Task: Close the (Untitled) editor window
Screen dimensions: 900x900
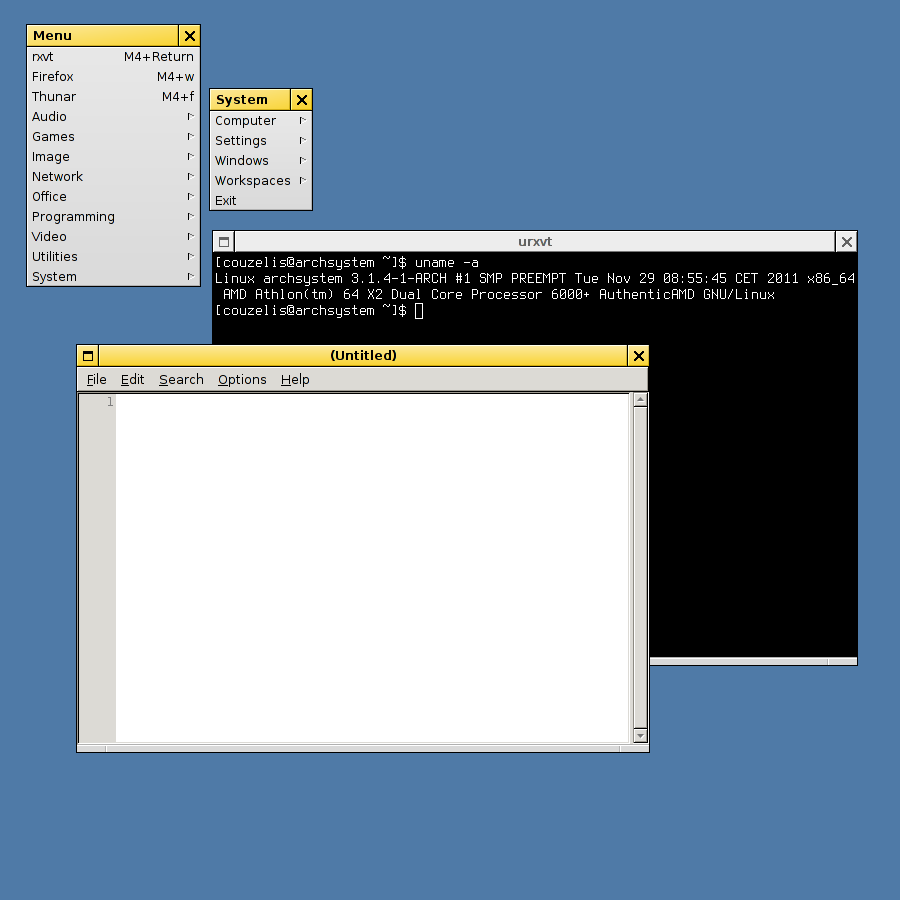Action: [x=638, y=356]
